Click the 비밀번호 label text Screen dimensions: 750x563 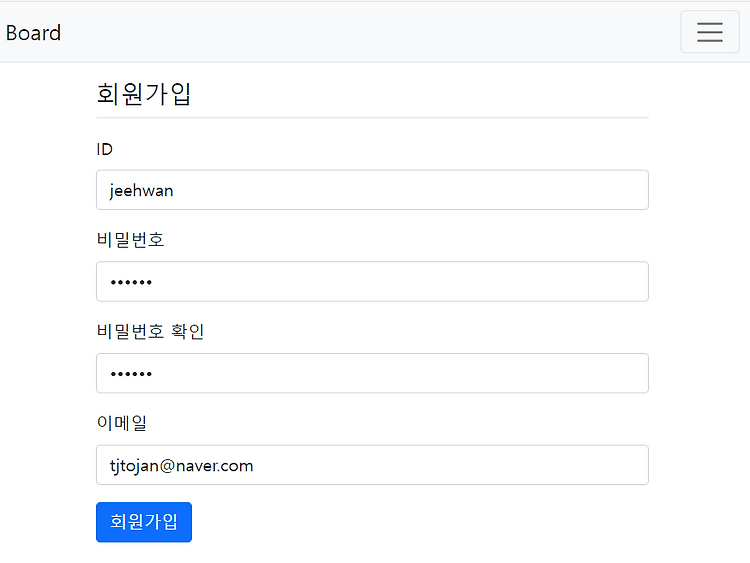tap(130, 239)
